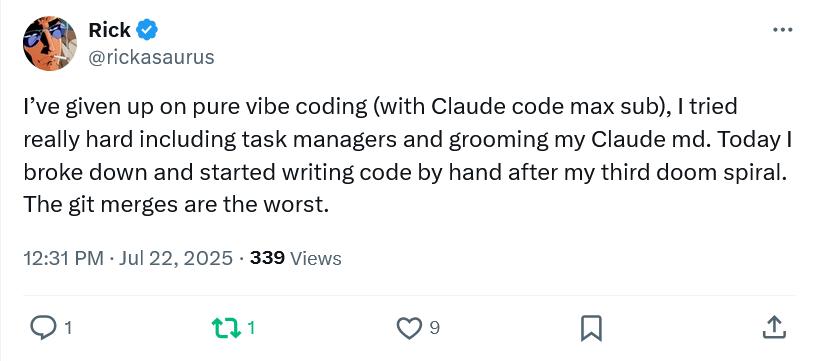Image resolution: width=816 pixels, height=361 pixels.
Task: Click the like count of 9
Action: click(x=435, y=328)
